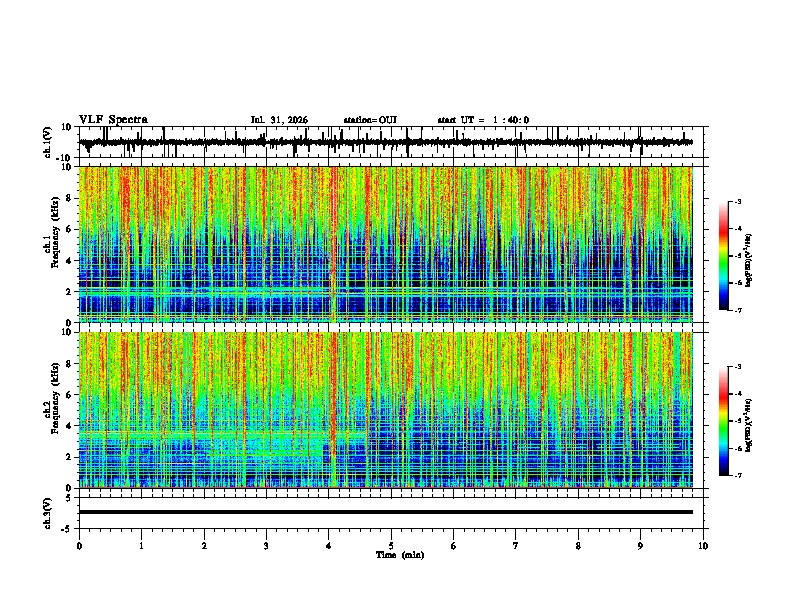Click the "6" tick on ch.2 frequency axis
Viewport: 792px width, 612px height.
(x=69, y=395)
